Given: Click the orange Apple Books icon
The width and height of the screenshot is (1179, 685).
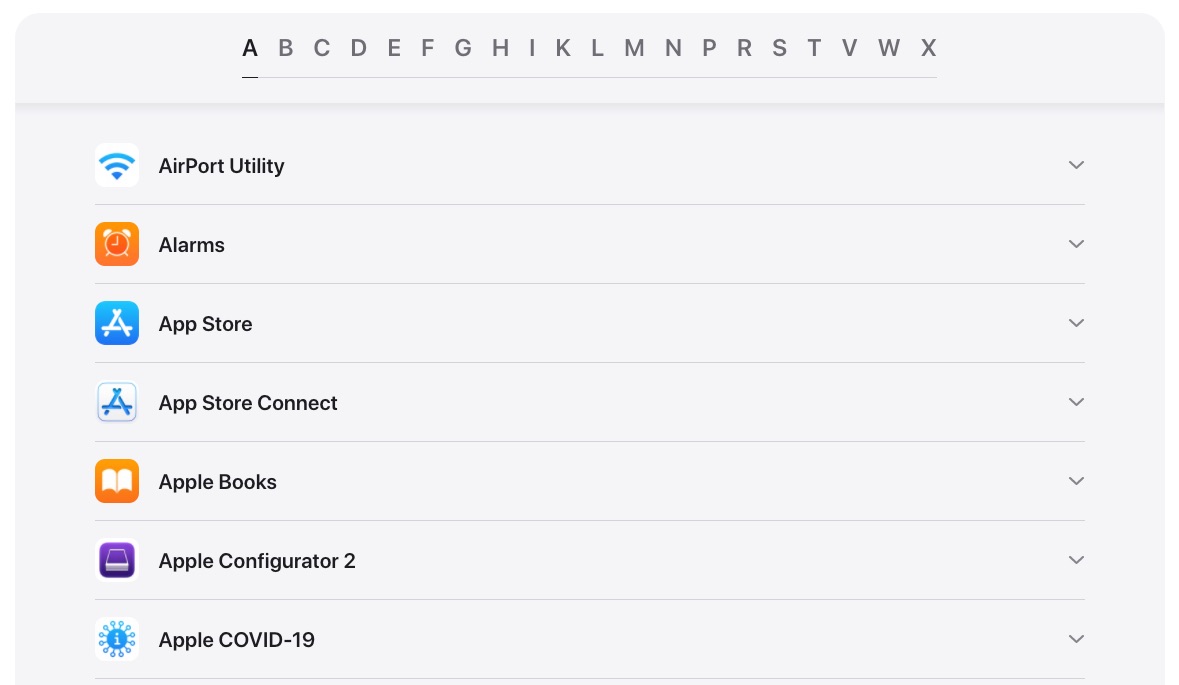Looking at the screenshot, I should point(117,481).
